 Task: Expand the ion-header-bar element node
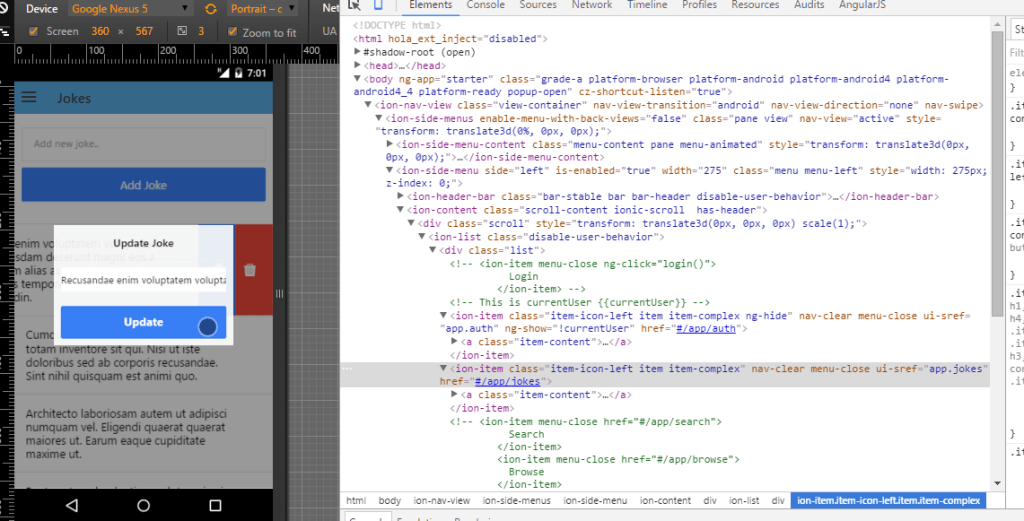click(x=402, y=196)
